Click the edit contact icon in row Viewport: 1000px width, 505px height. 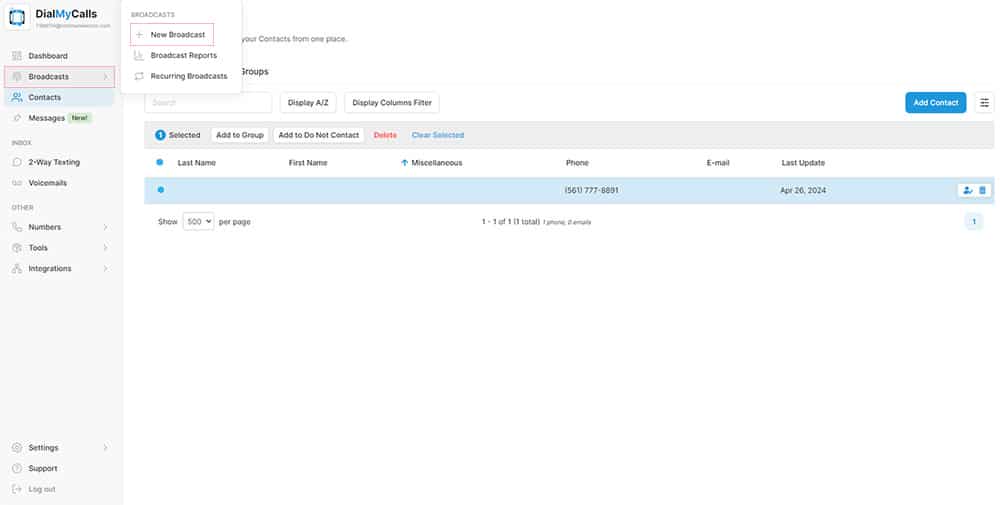(967, 190)
